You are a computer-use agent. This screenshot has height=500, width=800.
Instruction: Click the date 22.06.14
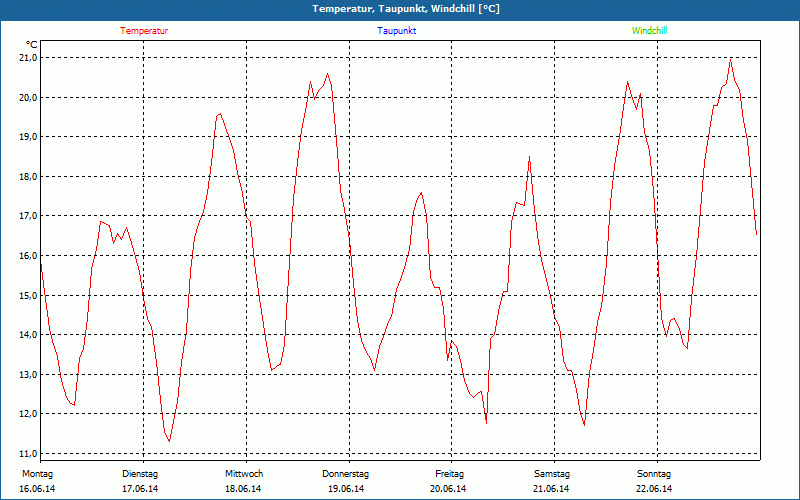pyautogui.click(x=654, y=489)
